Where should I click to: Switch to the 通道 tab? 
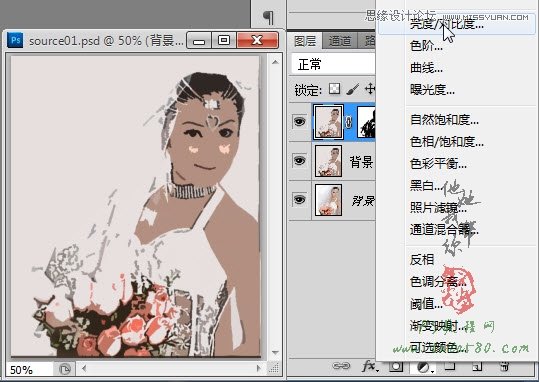(340, 41)
